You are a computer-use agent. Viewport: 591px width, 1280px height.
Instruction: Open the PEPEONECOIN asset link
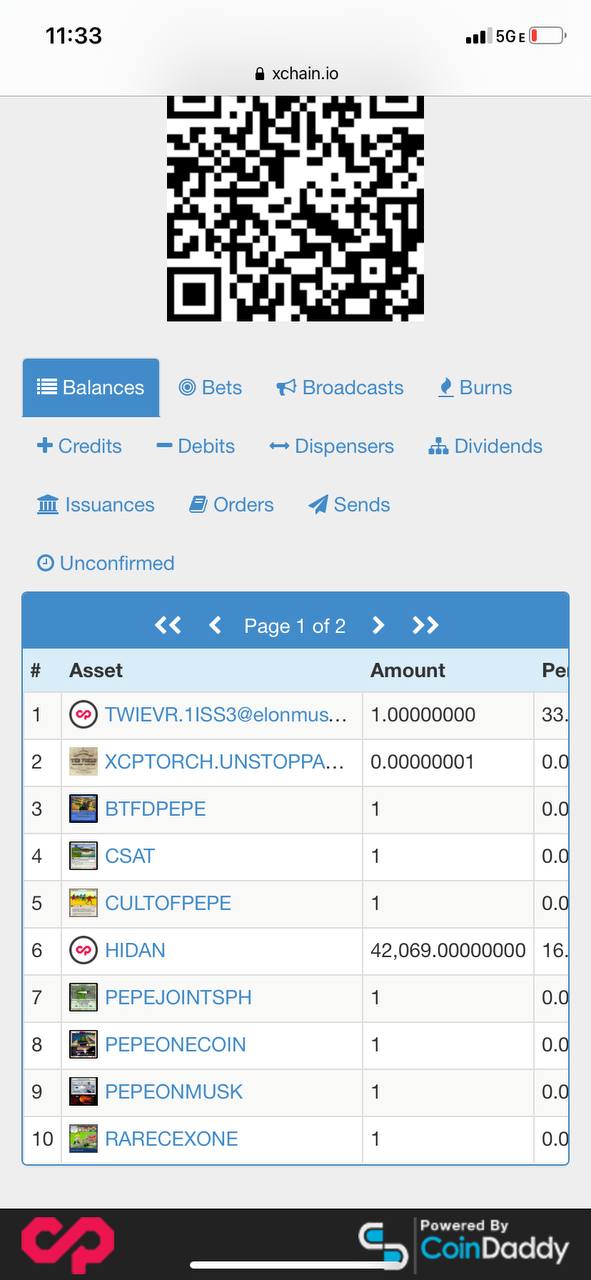pyautogui.click(x=175, y=1044)
